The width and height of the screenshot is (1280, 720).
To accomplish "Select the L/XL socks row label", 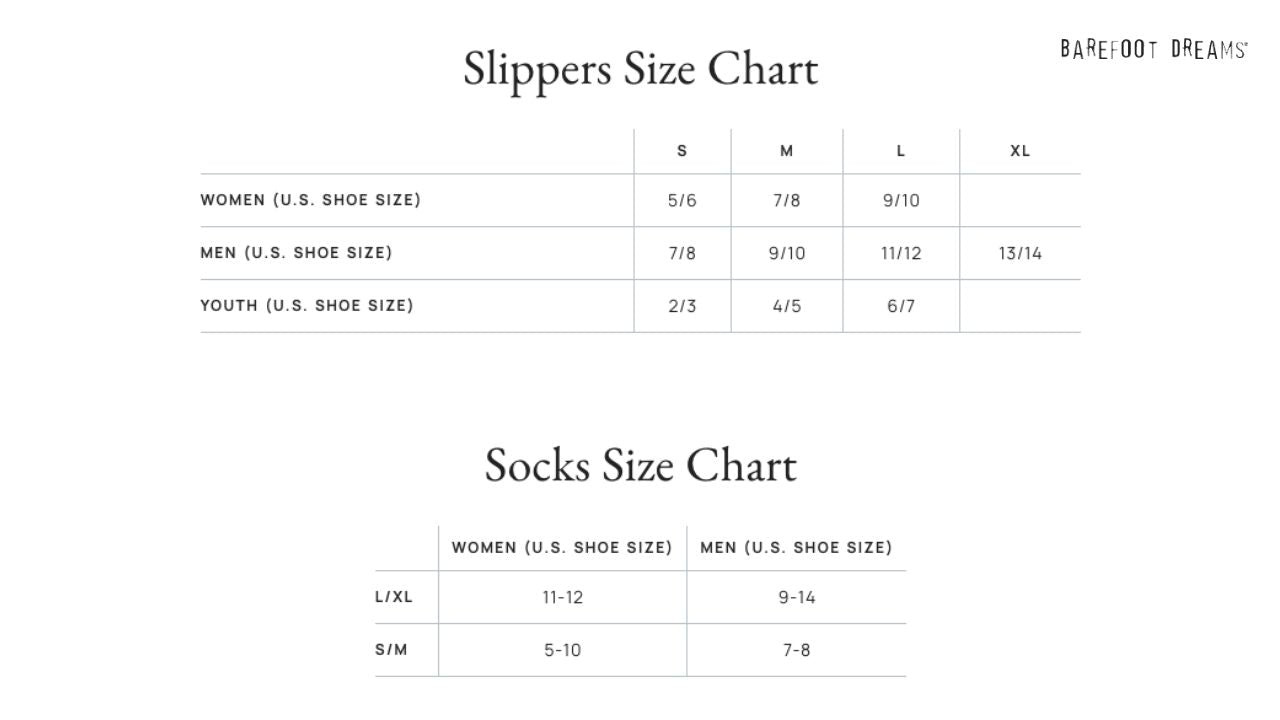I will click(x=394, y=597).
